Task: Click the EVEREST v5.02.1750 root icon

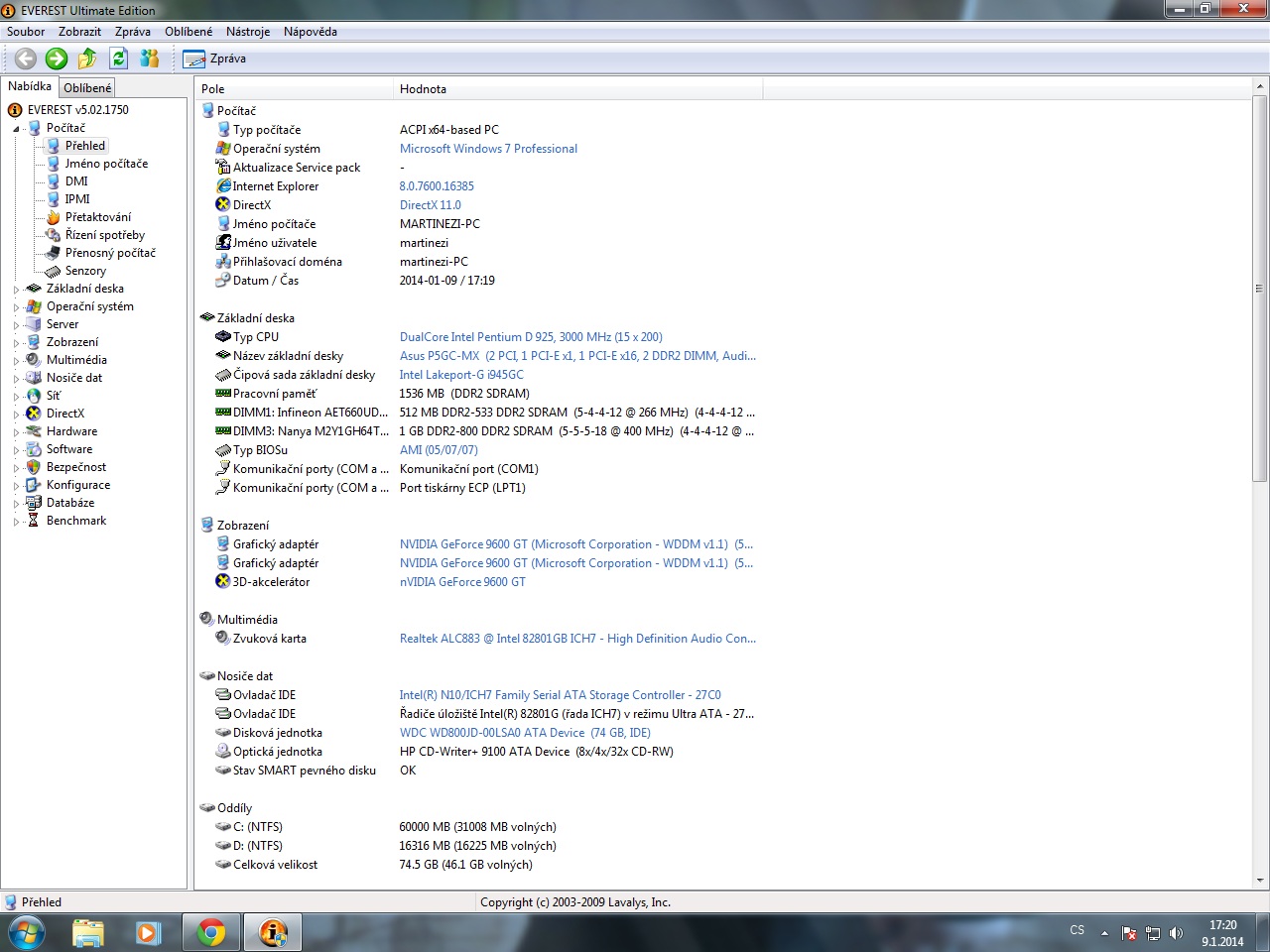Action: coord(15,110)
